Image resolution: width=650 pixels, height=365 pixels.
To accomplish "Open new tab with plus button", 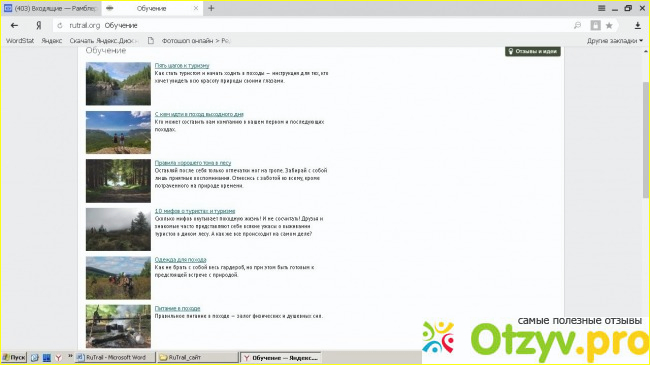I will pyautogui.click(x=211, y=8).
